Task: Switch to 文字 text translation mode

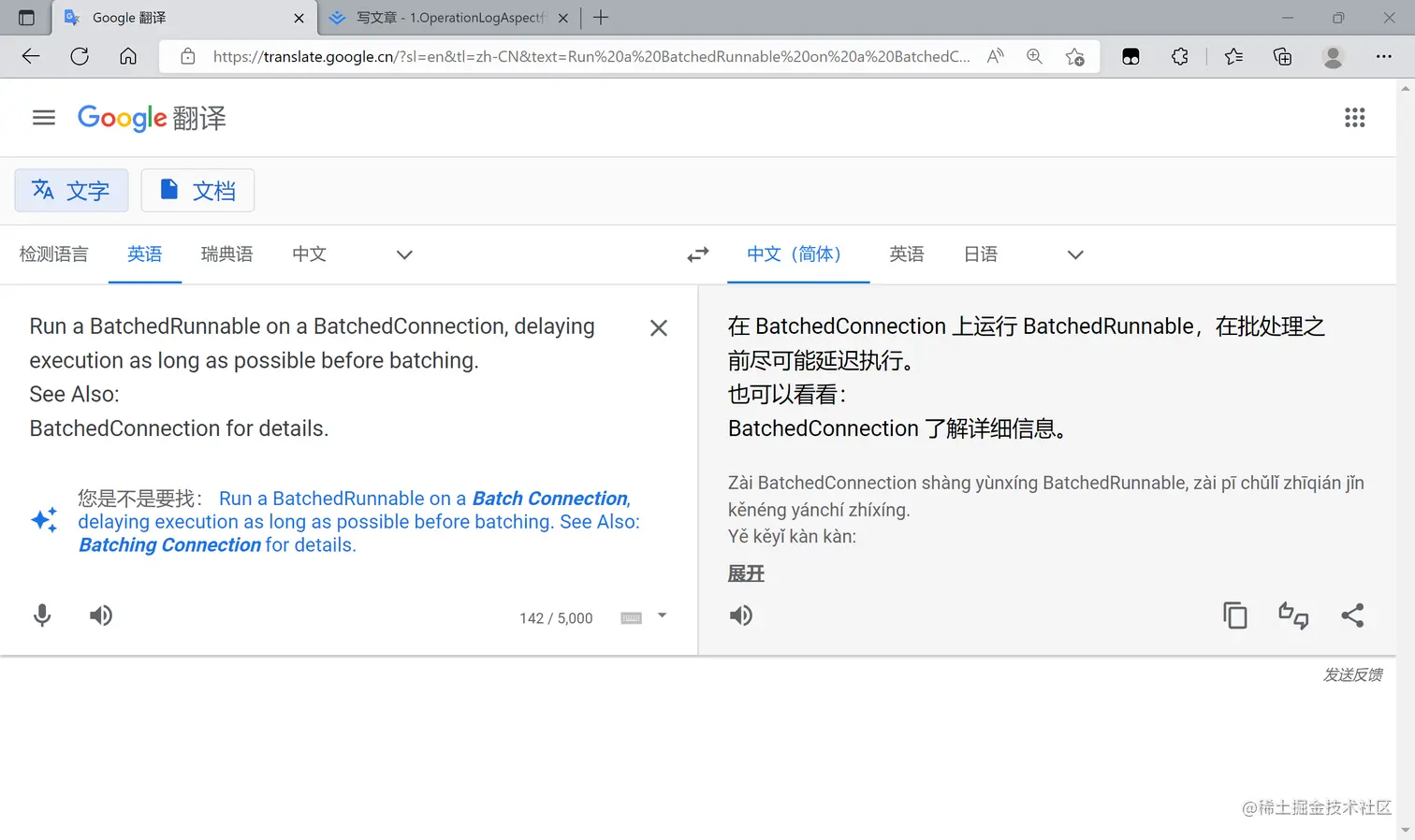Action: (x=71, y=191)
